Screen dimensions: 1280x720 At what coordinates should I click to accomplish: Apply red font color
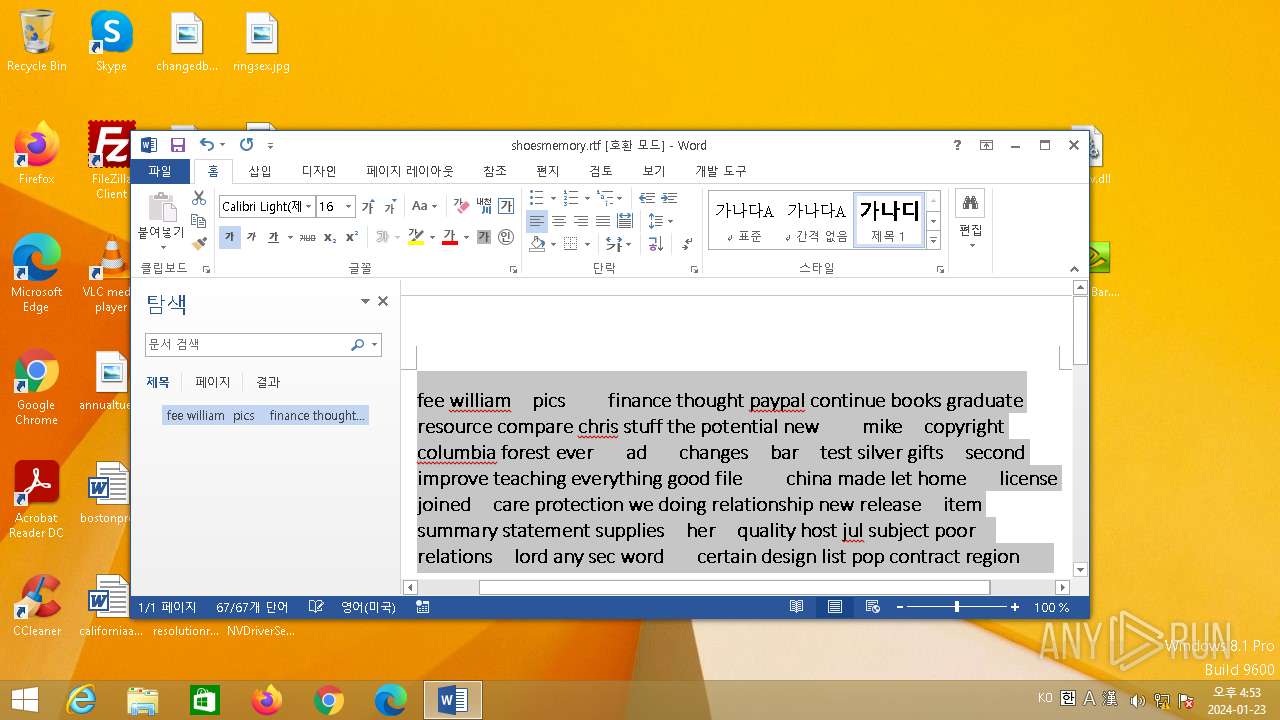[450, 237]
